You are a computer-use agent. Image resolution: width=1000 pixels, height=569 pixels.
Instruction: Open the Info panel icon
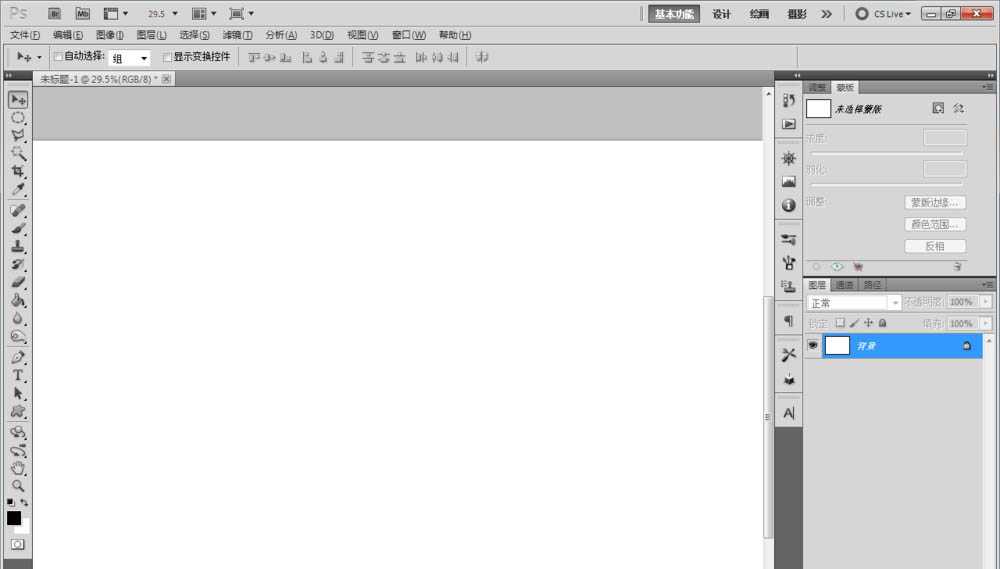(788, 205)
